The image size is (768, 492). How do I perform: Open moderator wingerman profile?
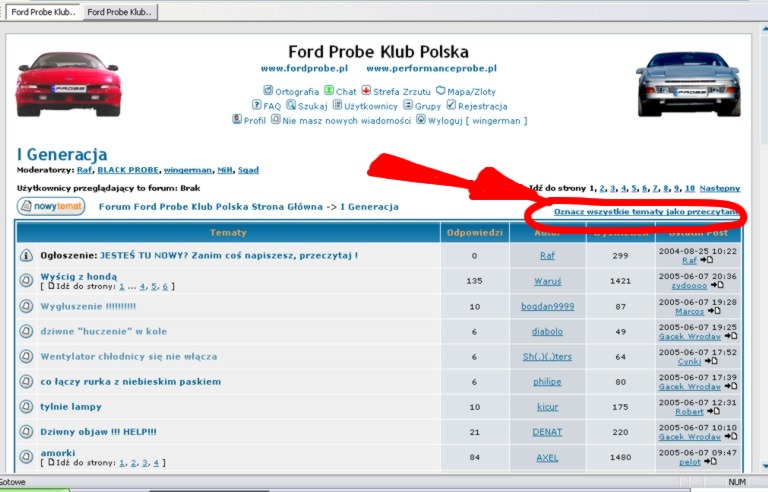[188, 170]
